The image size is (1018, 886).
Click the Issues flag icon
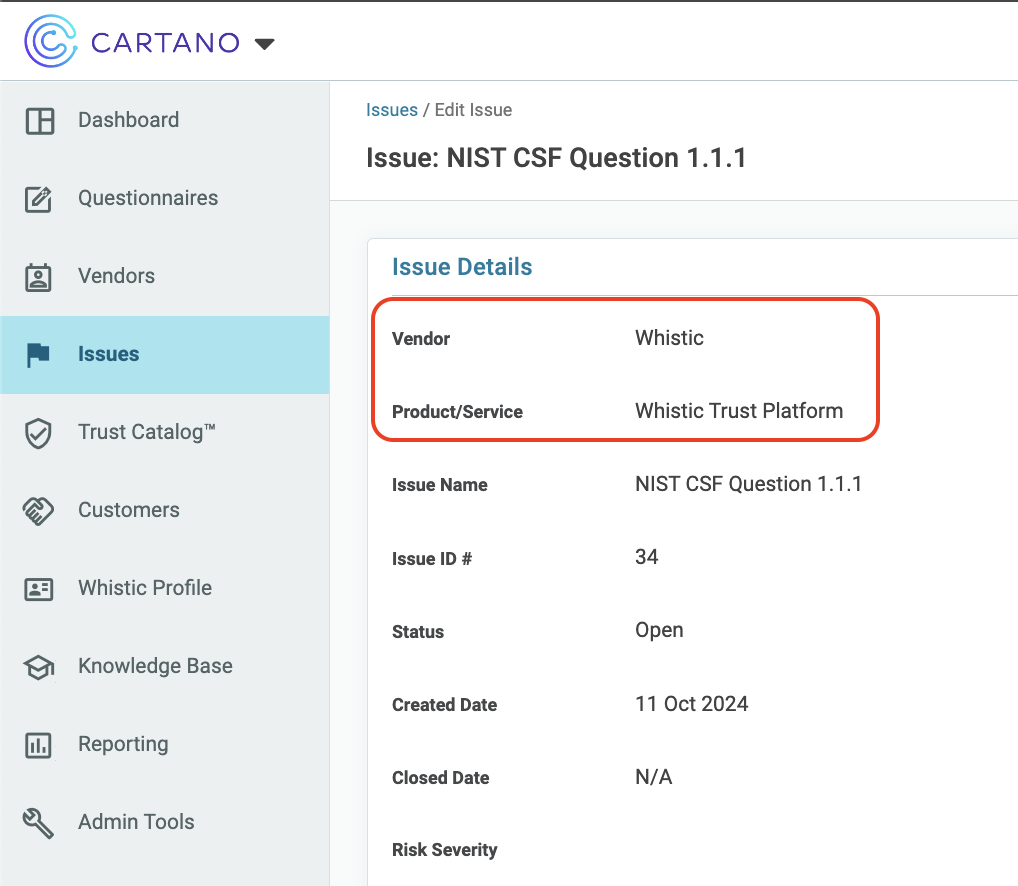[x=38, y=354]
